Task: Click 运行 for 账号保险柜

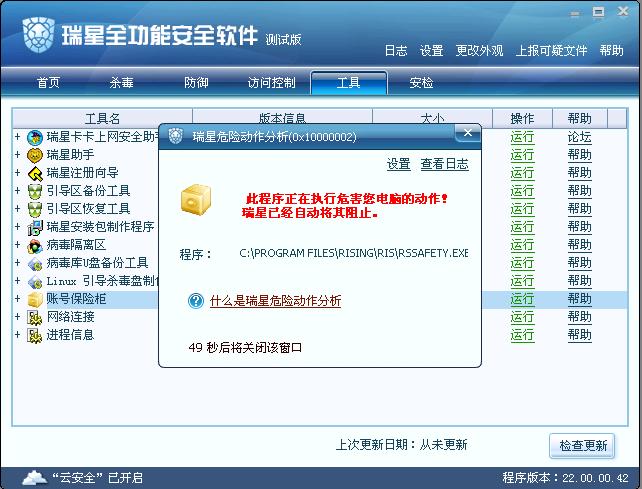Action: (x=522, y=299)
